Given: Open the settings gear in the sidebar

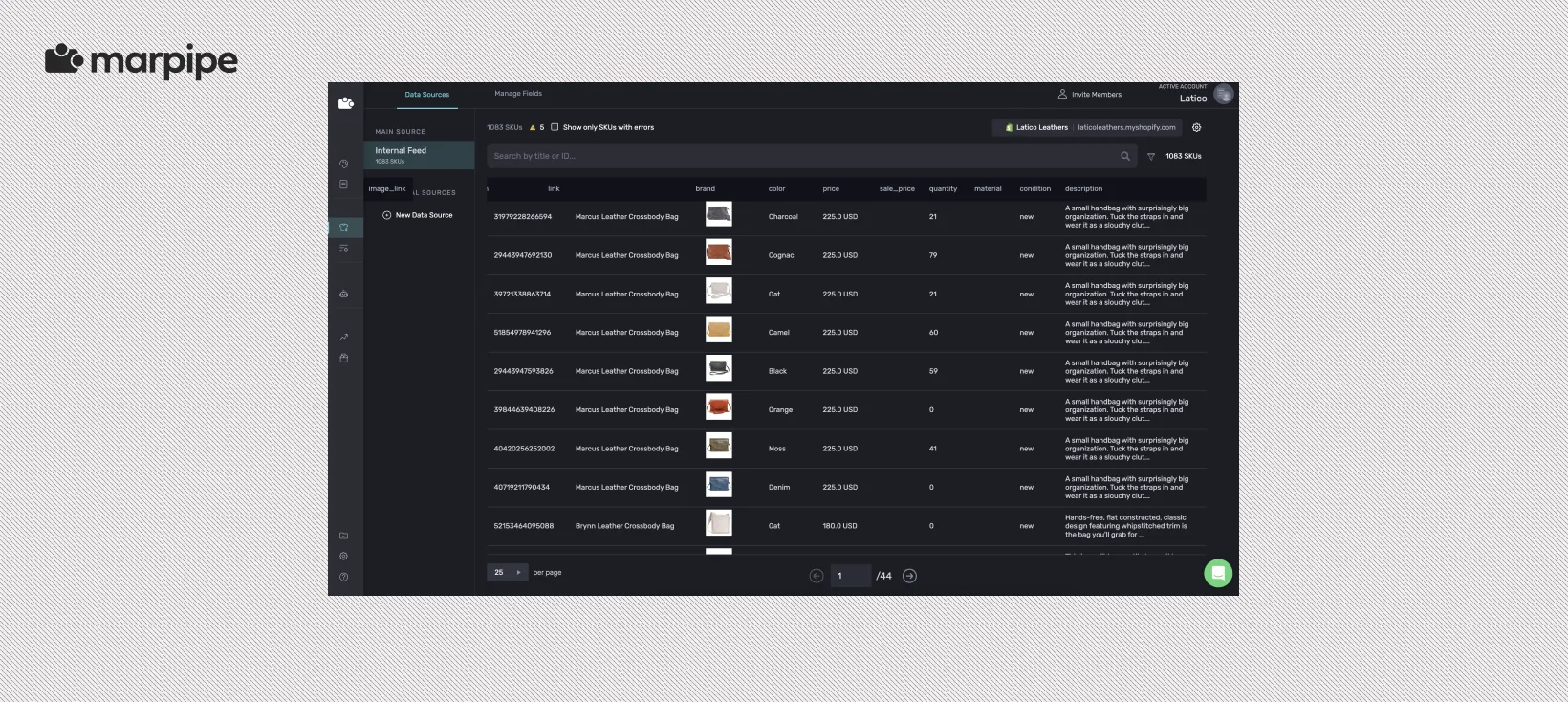Looking at the screenshot, I should 344,556.
